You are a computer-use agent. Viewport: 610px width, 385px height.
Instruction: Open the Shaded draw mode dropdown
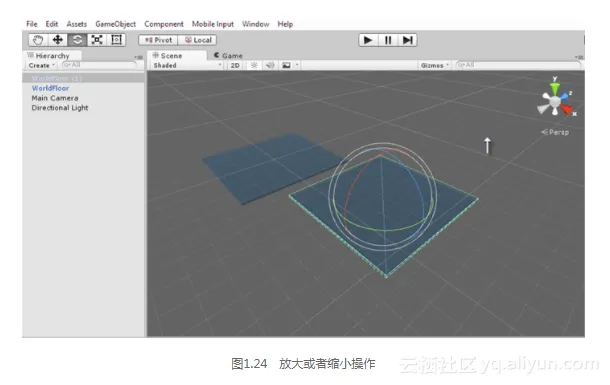[187, 65]
